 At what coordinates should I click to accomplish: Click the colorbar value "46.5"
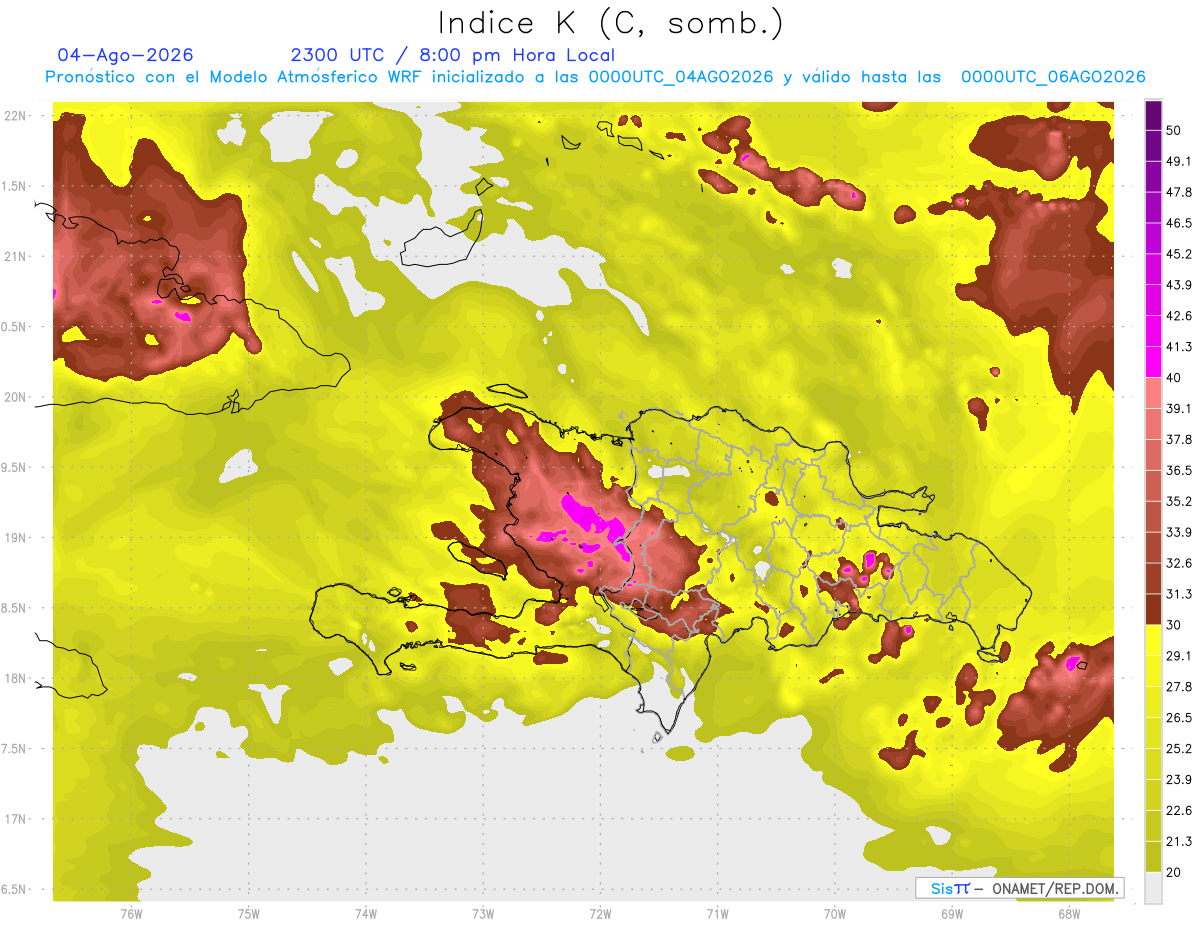(1179, 224)
